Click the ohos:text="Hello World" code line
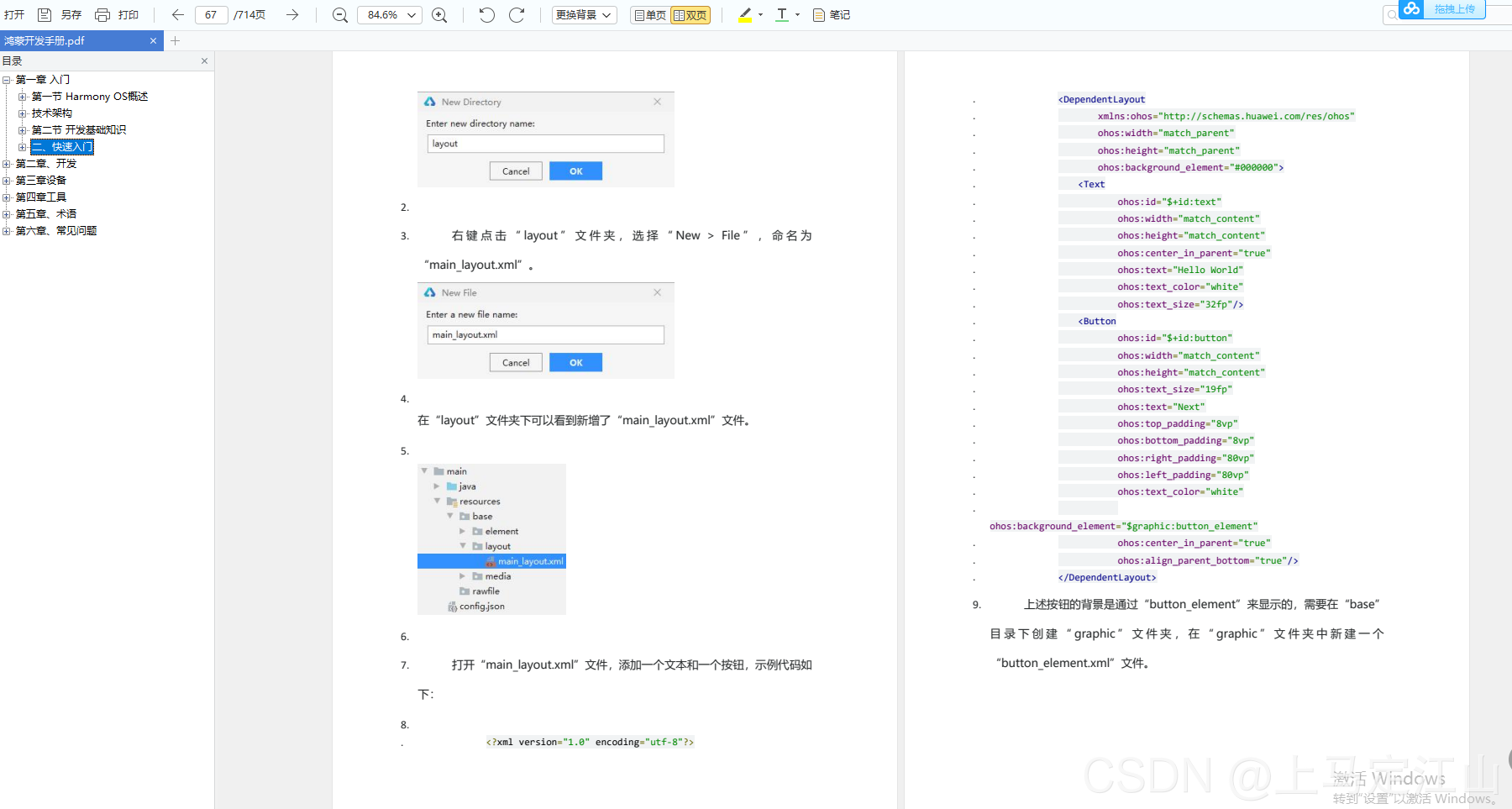 1180,270
